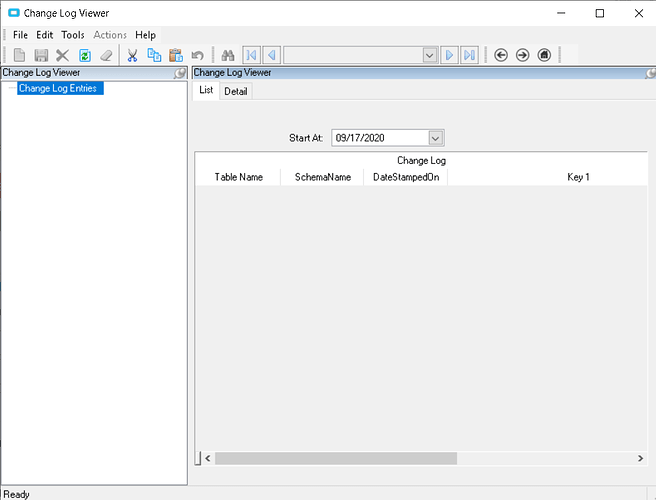Click the Ready status bar text

click(x=16, y=494)
